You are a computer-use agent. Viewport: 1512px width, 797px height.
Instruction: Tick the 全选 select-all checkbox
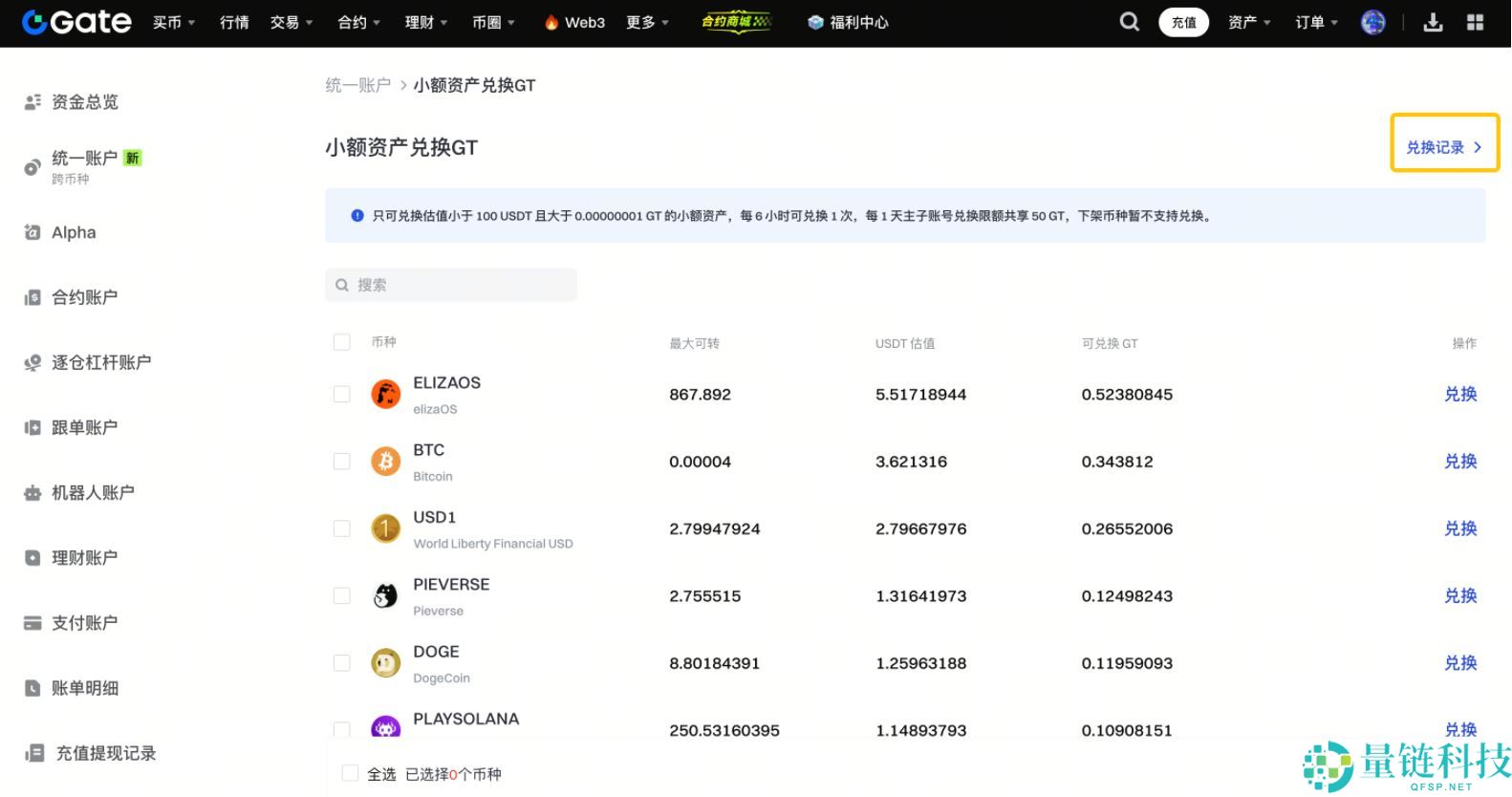point(350,773)
